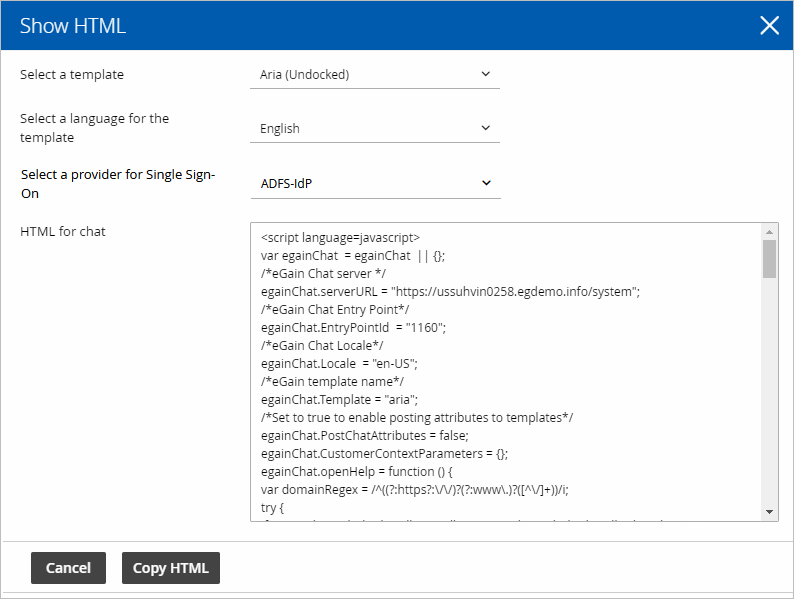Click the scrollbar up arrow in HTML box

(x=769, y=232)
